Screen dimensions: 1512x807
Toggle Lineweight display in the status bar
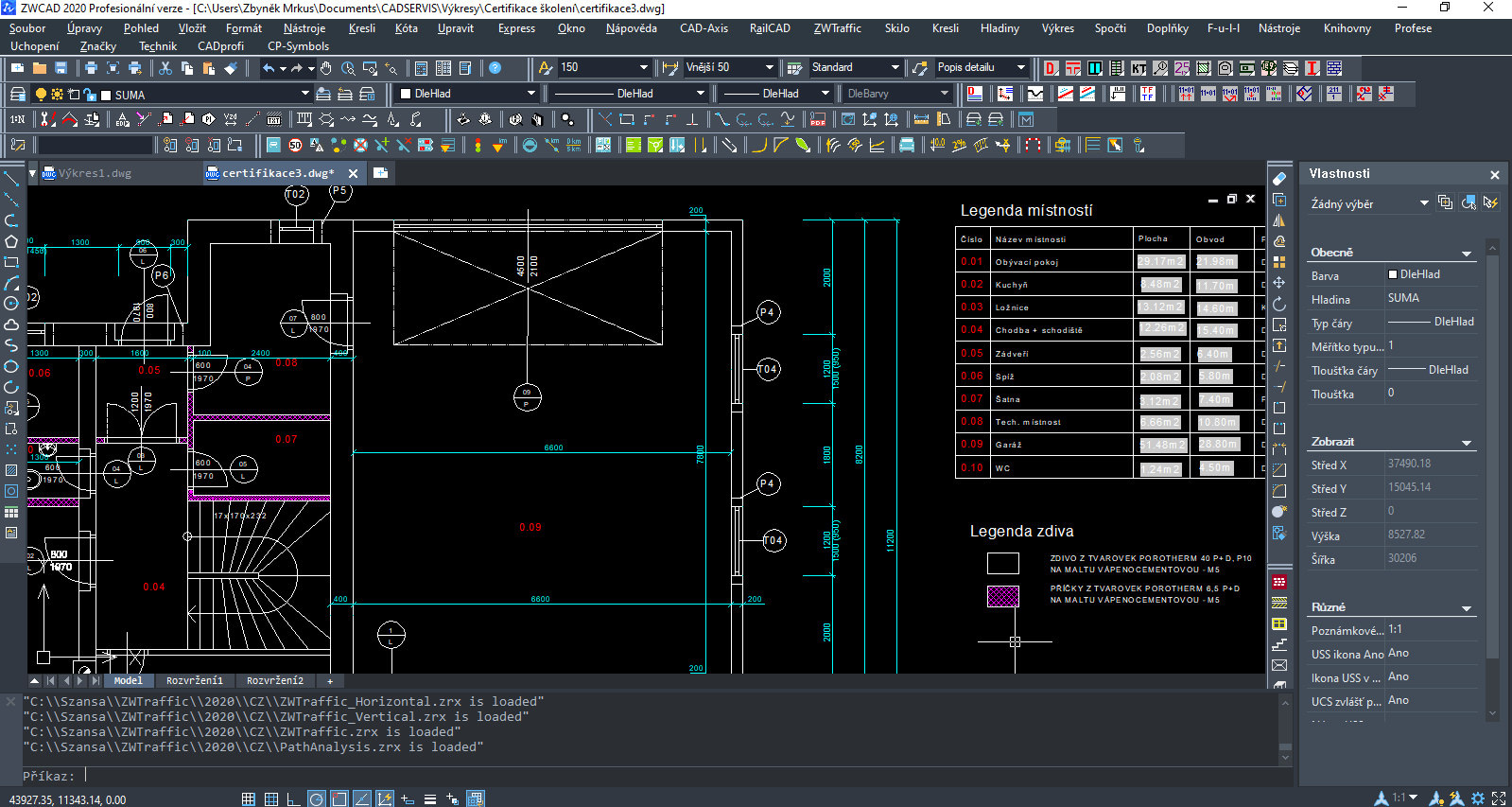(x=430, y=798)
